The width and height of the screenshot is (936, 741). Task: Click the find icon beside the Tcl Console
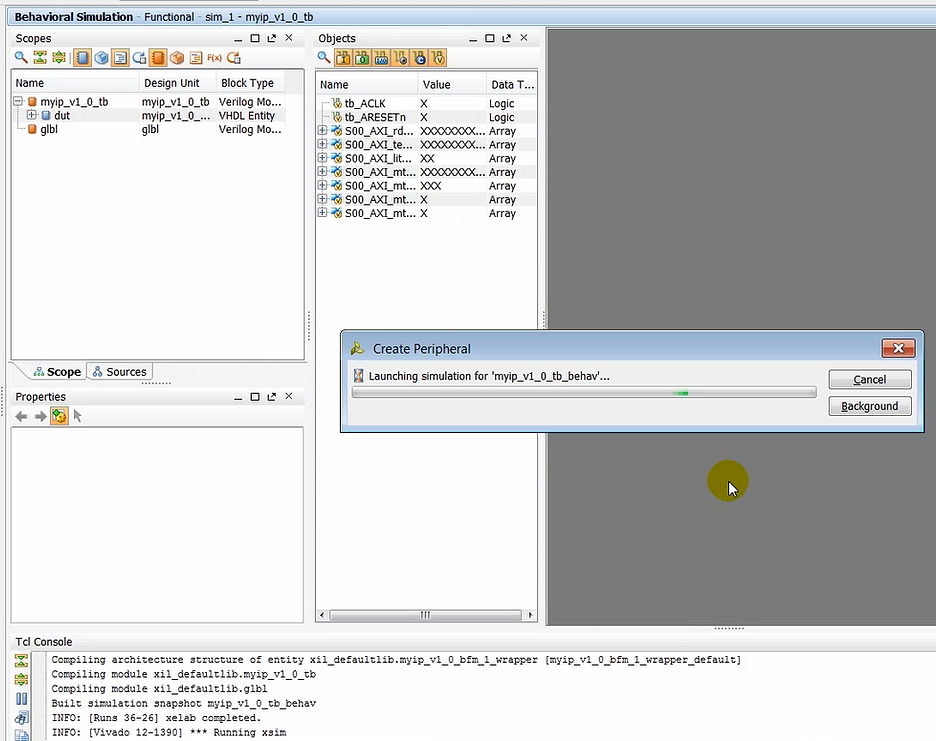(20, 717)
